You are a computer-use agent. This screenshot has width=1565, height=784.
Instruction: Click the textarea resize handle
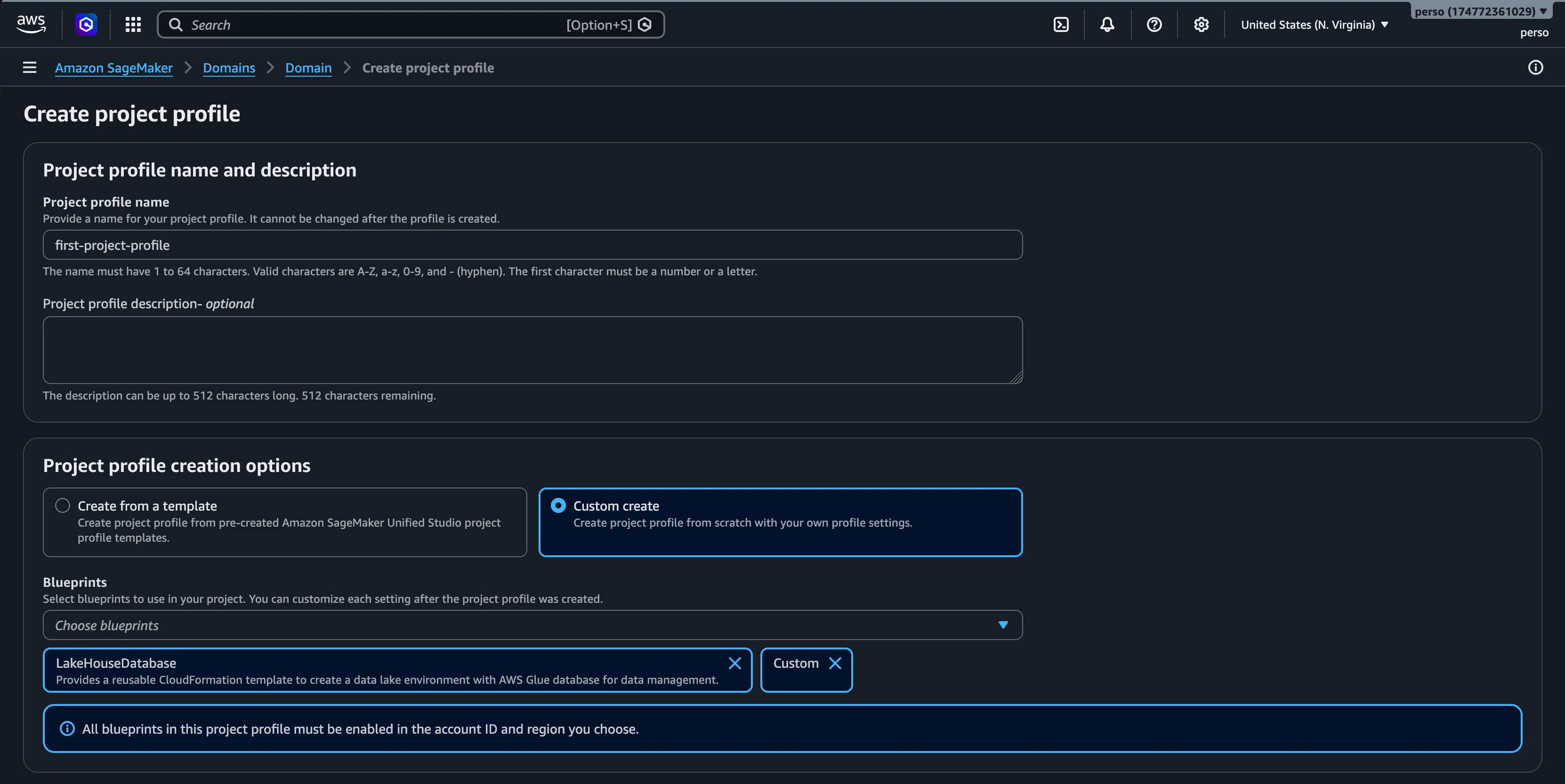click(1016, 377)
